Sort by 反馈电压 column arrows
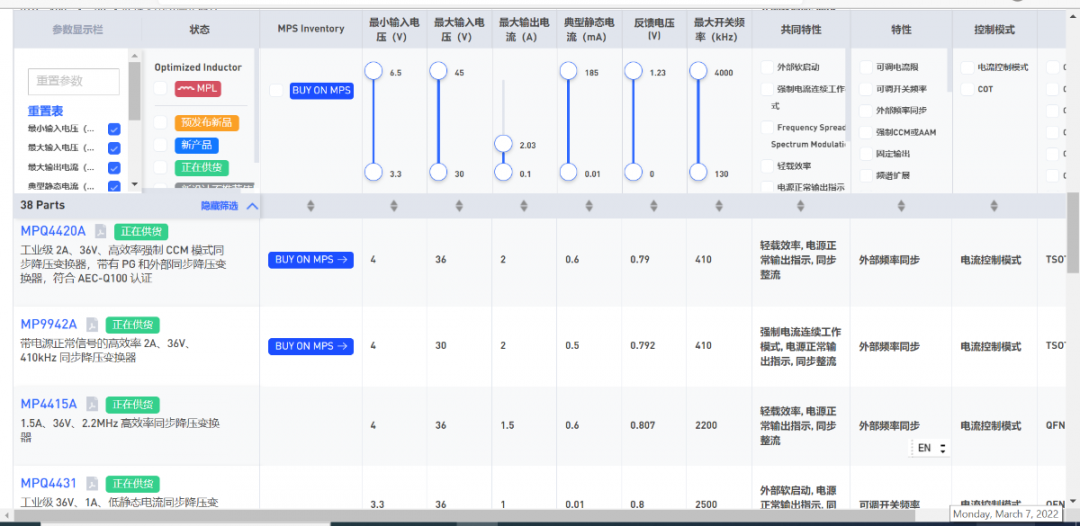The image size is (1080, 526). (x=654, y=205)
